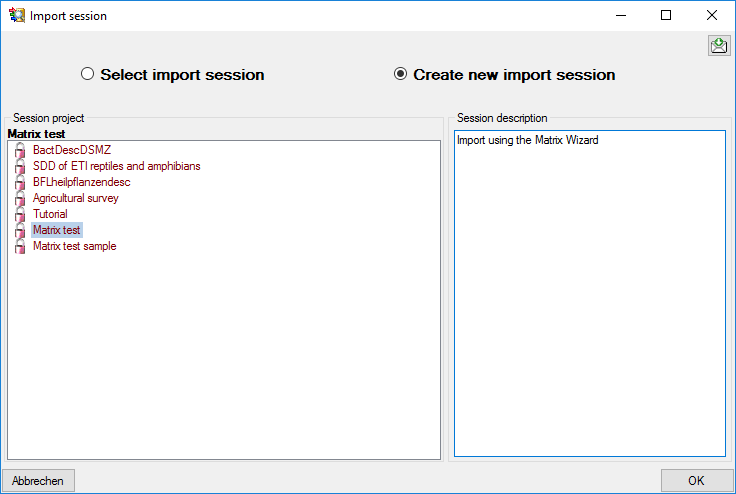This screenshot has height=494, width=736.
Task: Select the Agricultural survey project
Action: (76, 198)
